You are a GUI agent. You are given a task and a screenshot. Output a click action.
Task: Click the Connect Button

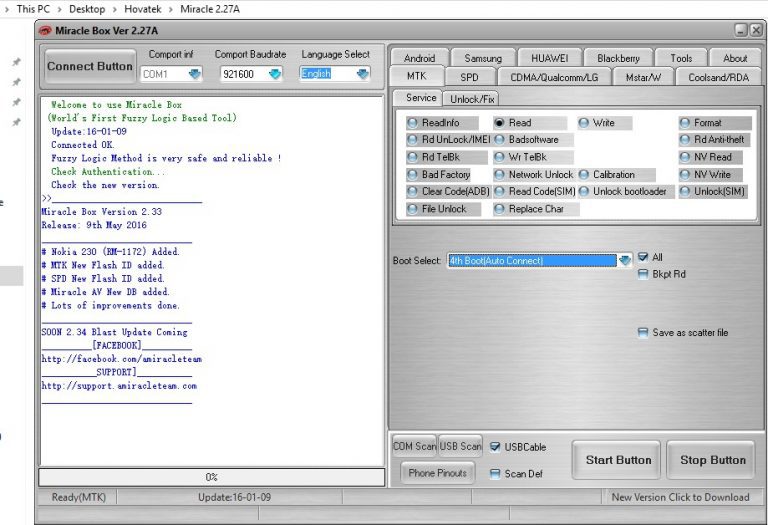(90, 67)
